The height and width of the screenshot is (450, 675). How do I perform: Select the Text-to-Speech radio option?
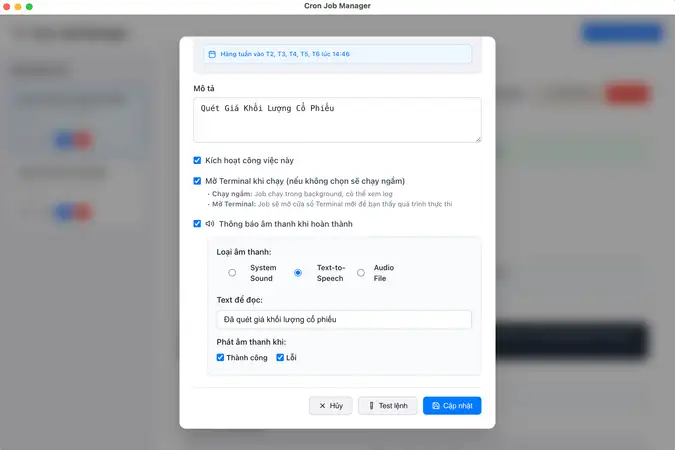[298, 273]
